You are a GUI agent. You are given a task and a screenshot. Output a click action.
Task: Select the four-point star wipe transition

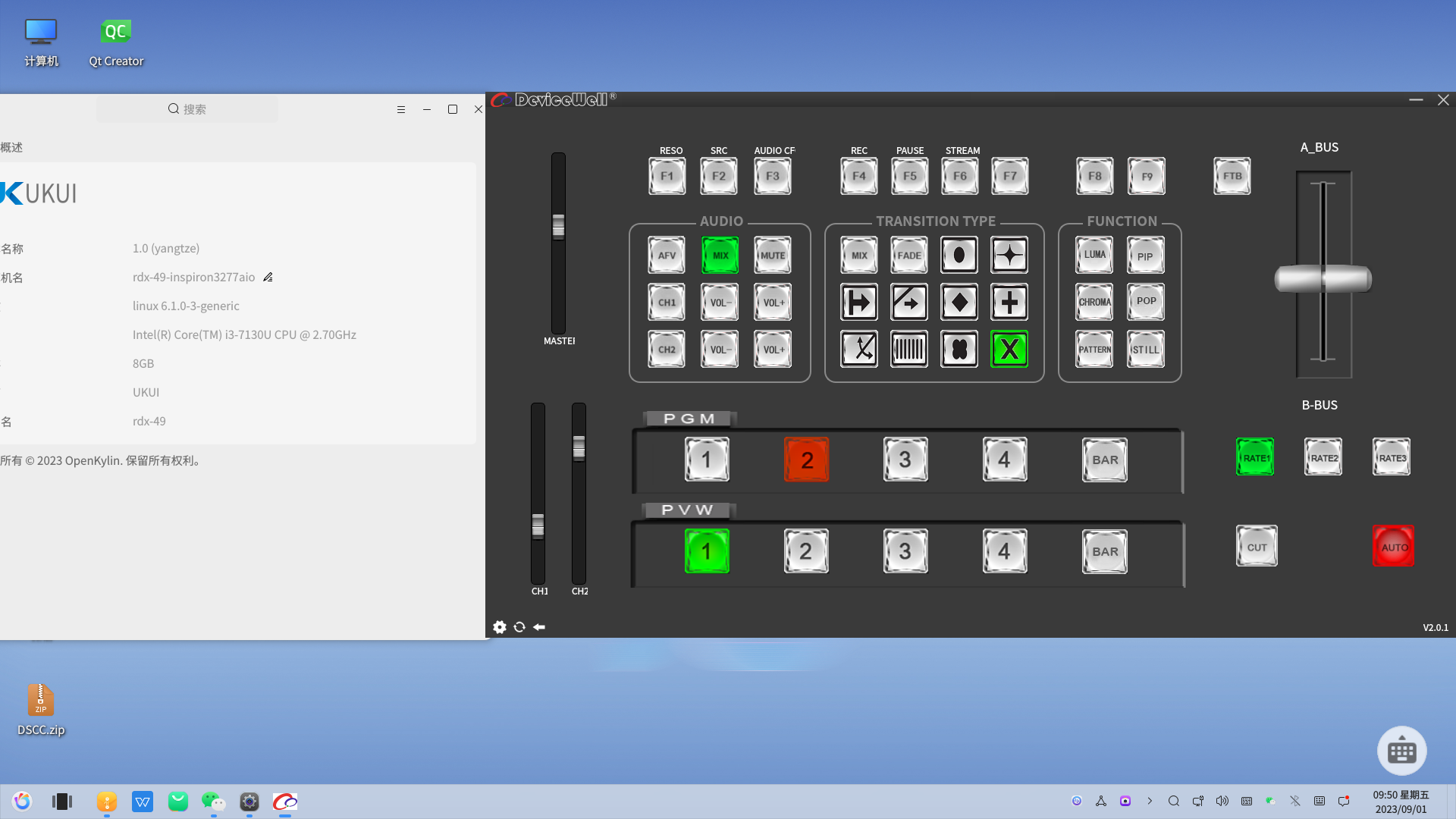[1009, 256]
